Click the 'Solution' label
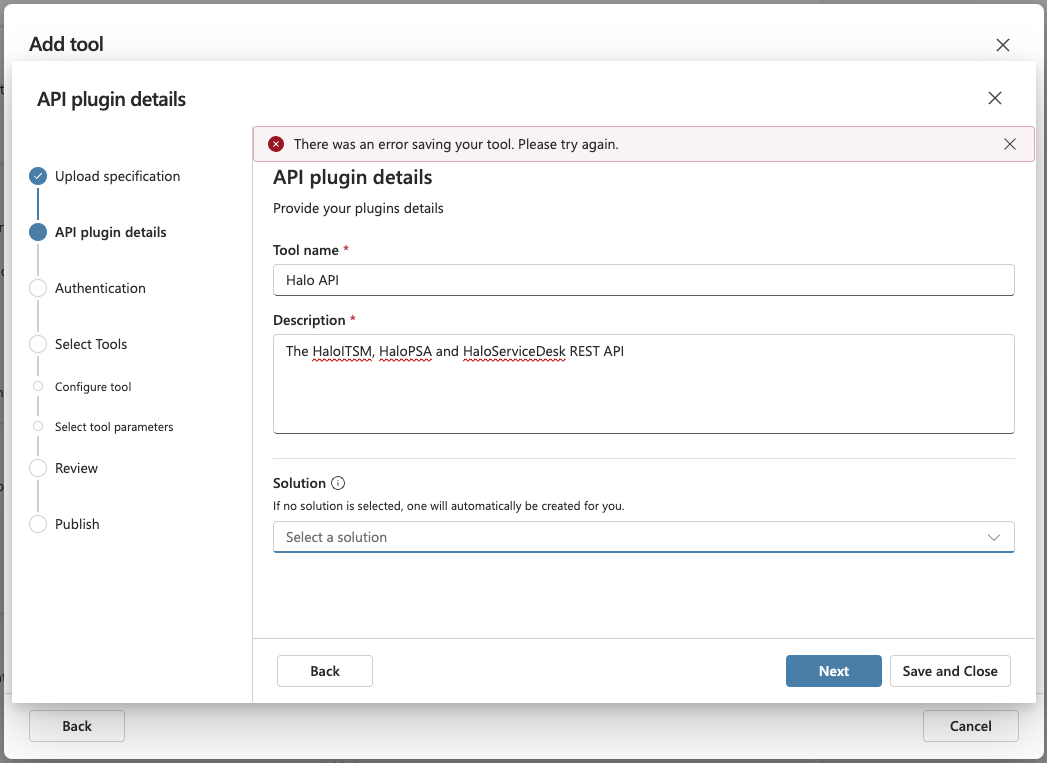 pyautogui.click(x=299, y=483)
